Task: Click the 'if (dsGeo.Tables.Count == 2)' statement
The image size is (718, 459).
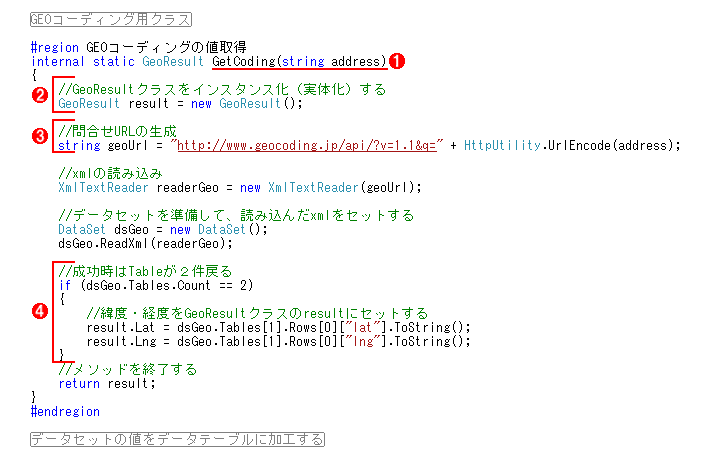Action: (156, 285)
